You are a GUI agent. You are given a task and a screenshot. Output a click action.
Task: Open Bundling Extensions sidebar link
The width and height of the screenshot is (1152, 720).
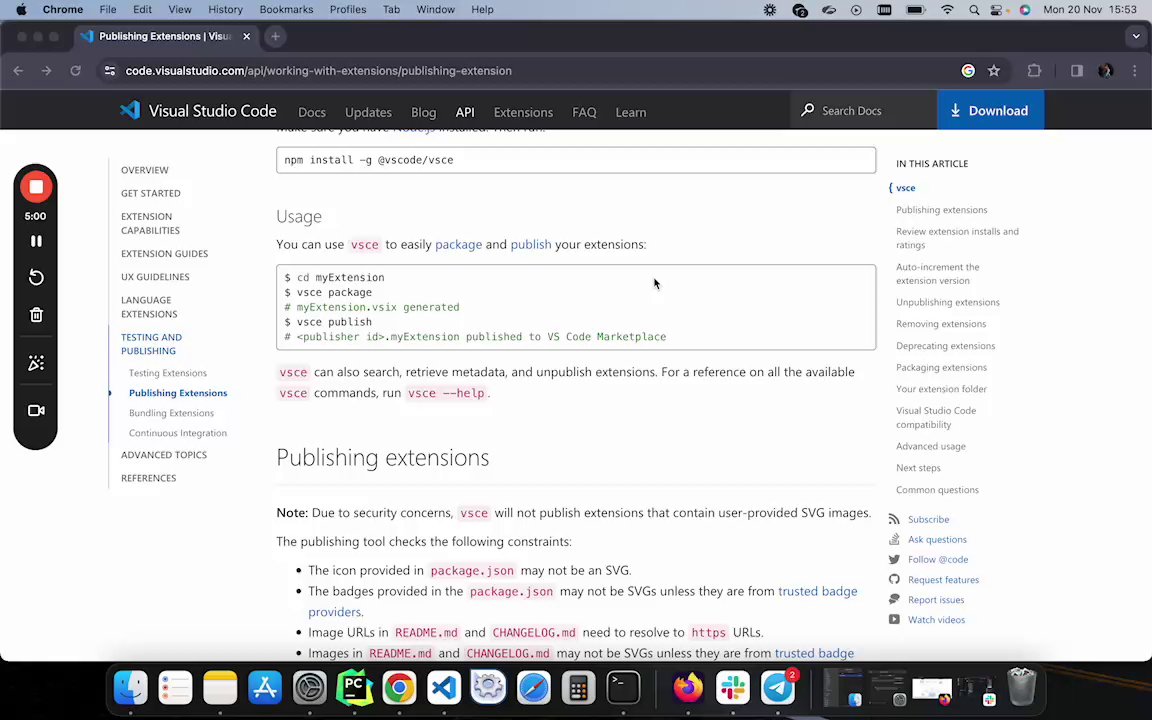coord(171,413)
